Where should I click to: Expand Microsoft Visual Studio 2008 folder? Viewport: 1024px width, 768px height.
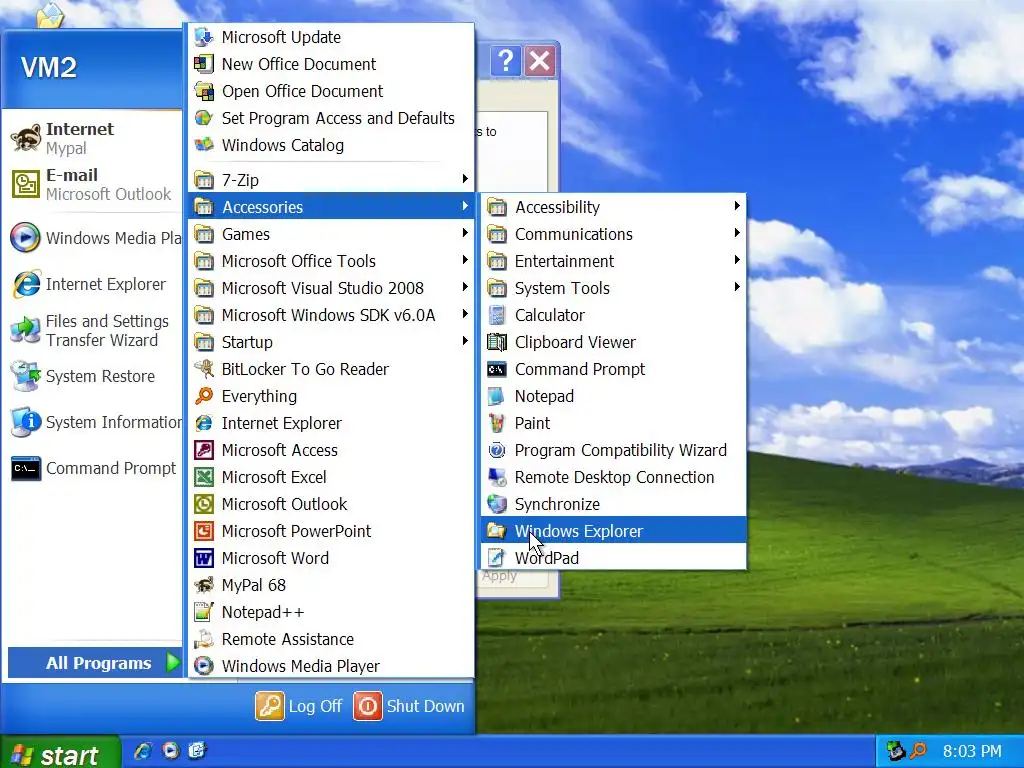click(x=331, y=288)
